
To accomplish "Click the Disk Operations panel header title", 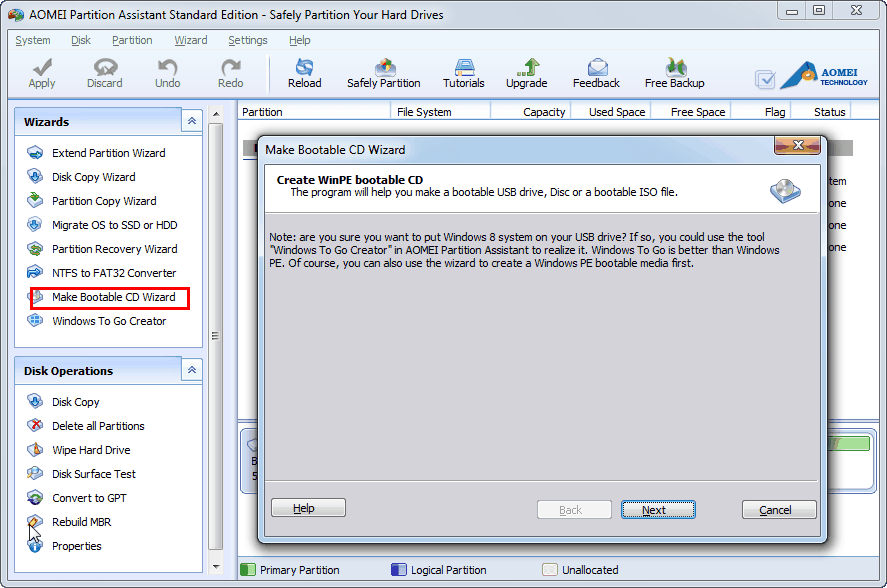I will (x=68, y=371).
